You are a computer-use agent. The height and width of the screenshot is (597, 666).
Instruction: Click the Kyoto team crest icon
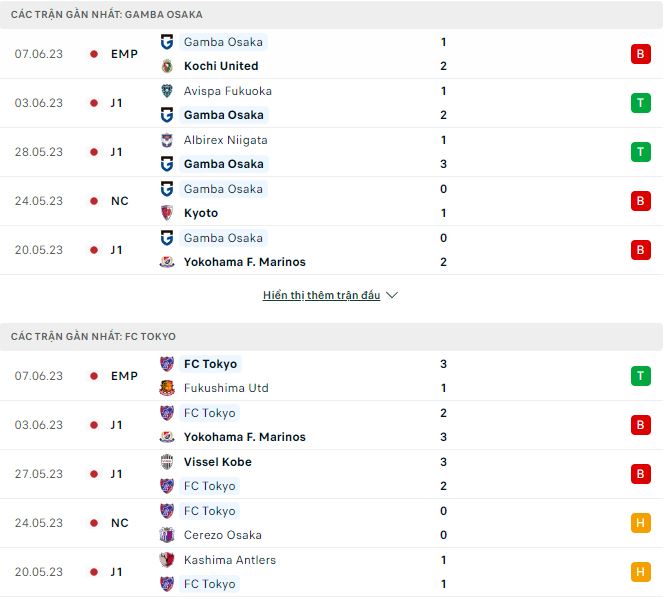[167, 213]
